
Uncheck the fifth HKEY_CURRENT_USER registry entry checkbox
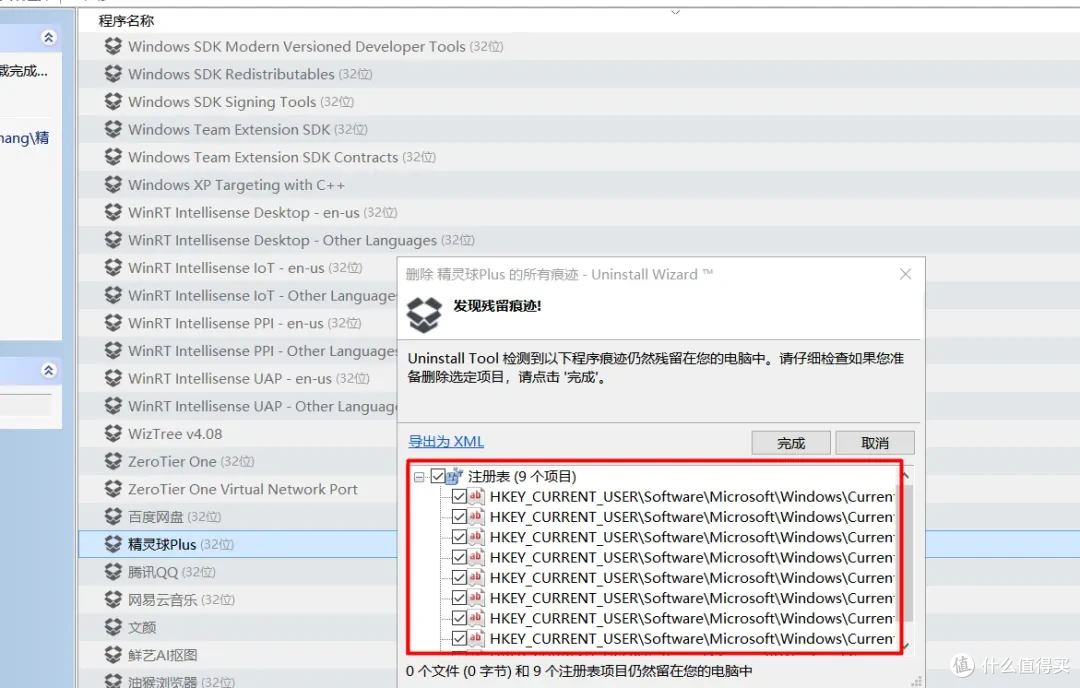(x=459, y=577)
